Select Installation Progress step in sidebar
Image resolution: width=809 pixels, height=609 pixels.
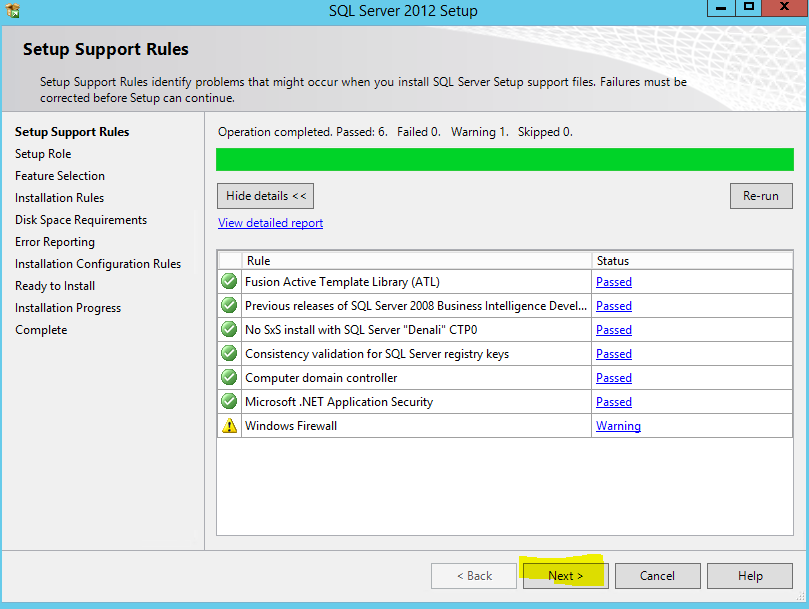[68, 308]
